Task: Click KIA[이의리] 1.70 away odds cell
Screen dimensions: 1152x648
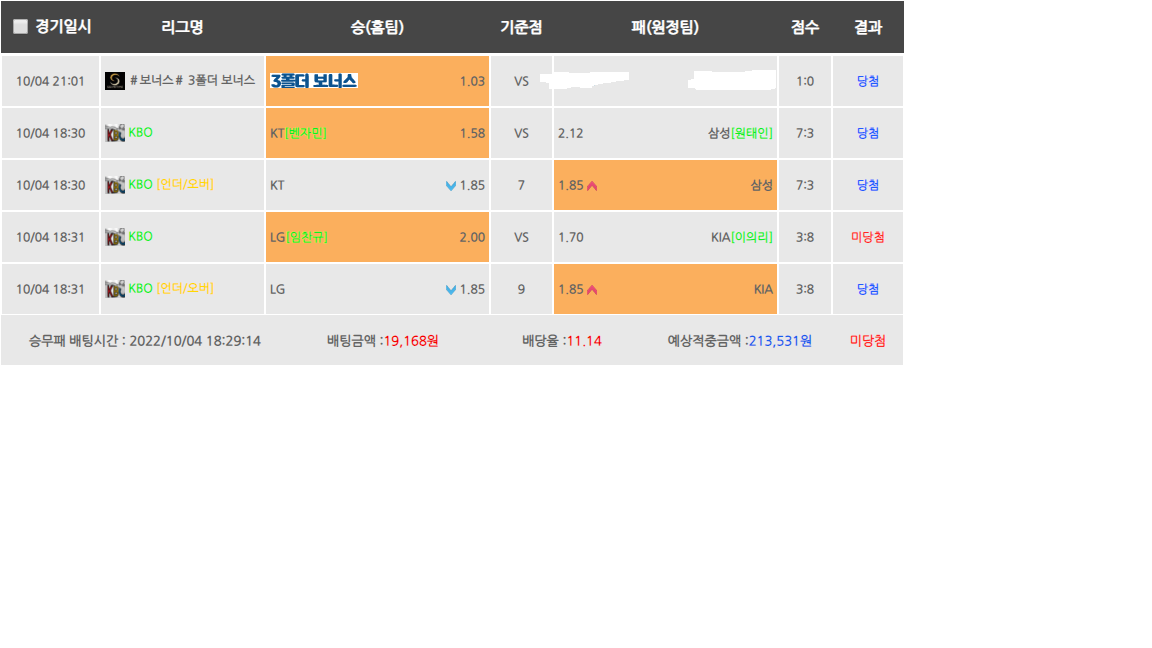Action: coord(665,237)
